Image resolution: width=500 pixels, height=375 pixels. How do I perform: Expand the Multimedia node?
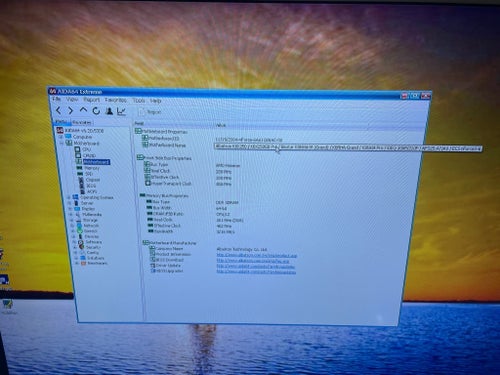click(71, 214)
